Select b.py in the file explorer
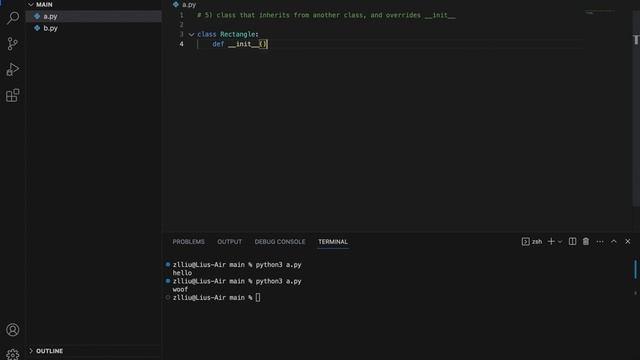 [94, 28]
